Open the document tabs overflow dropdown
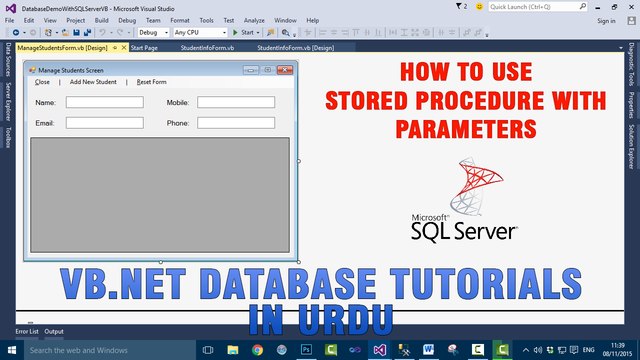The width and height of the screenshot is (640, 360). pyautogui.click(x=621, y=48)
